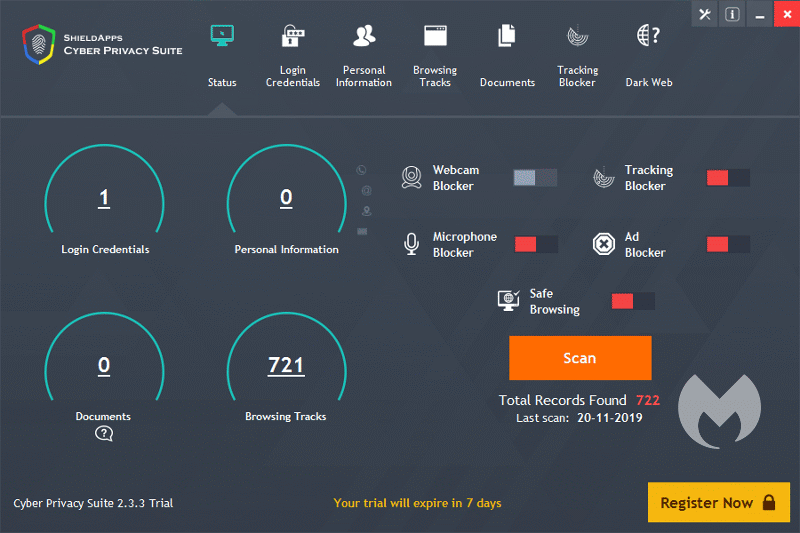This screenshot has width=800, height=533.
Task: Open the info icon in the title bar
Action: point(732,14)
